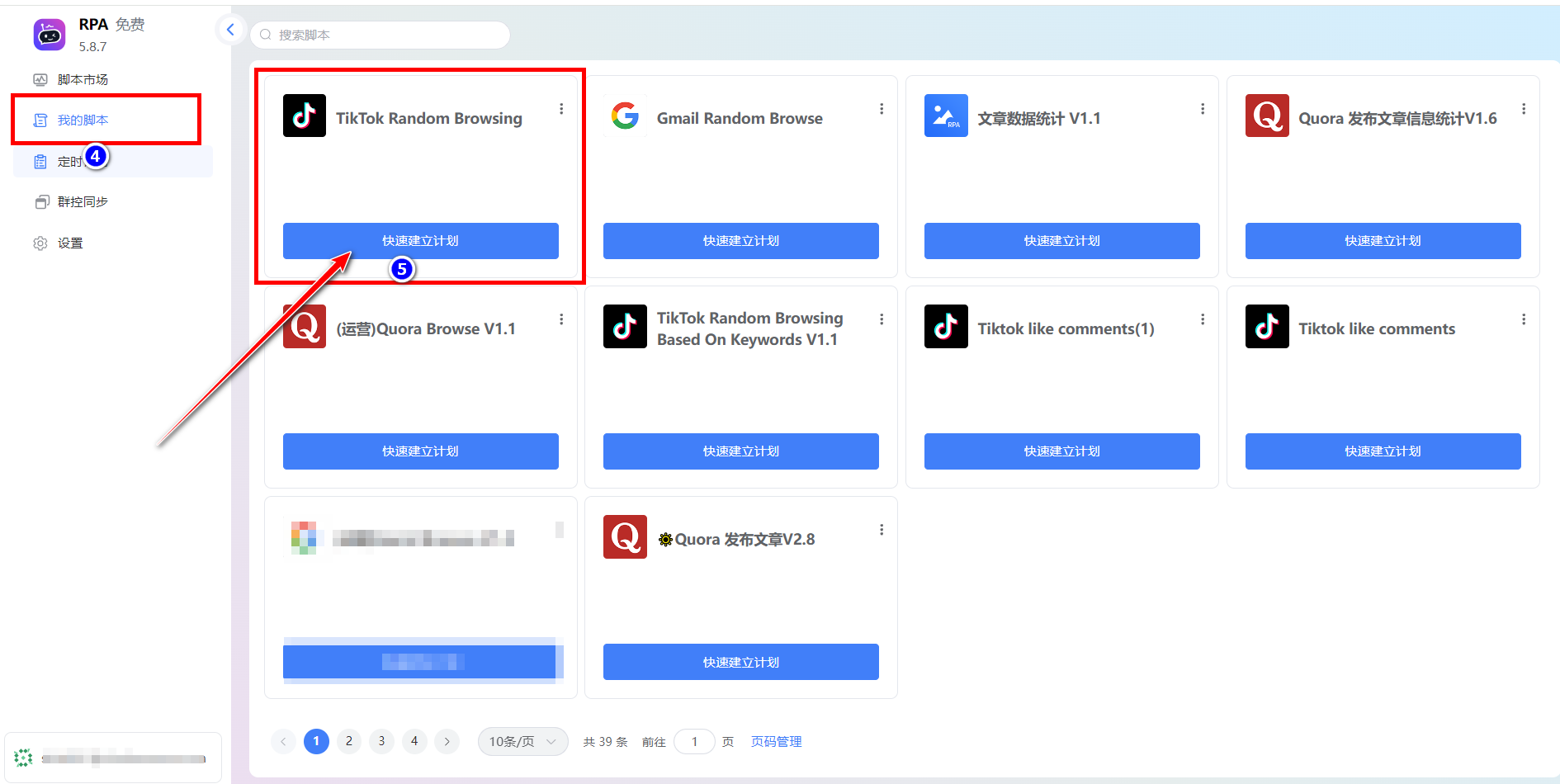Click 快速建立计划 under TikTok Random Browsing
Image resolution: width=1560 pixels, height=784 pixels.
pos(421,241)
